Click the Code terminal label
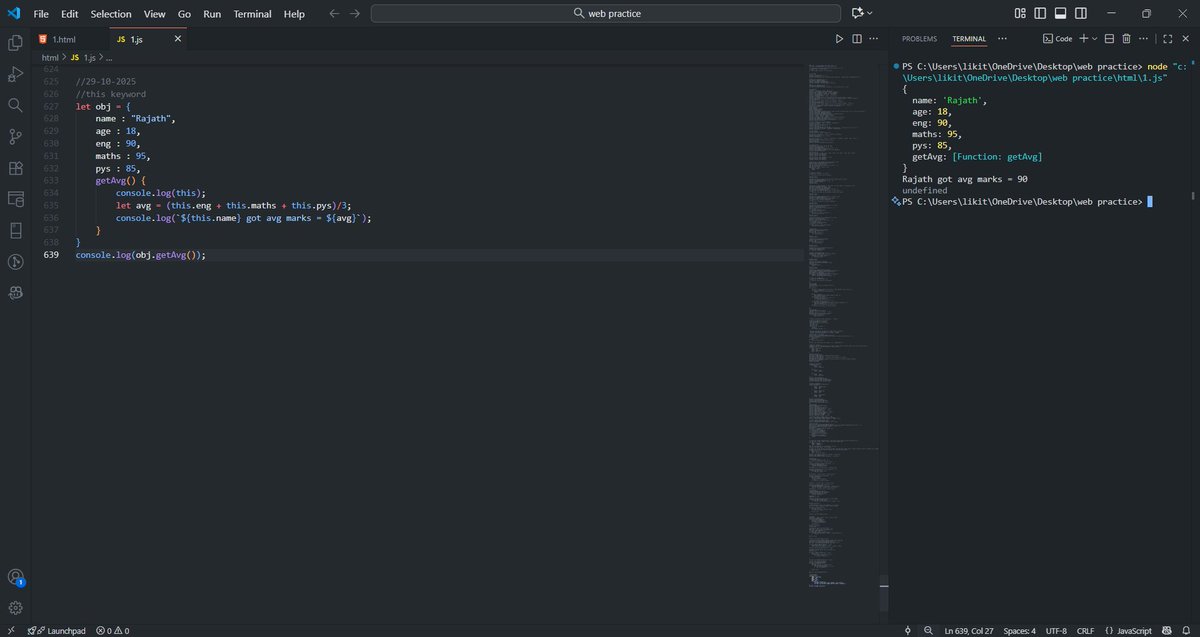The image size is (1200, 637). 1057,38
